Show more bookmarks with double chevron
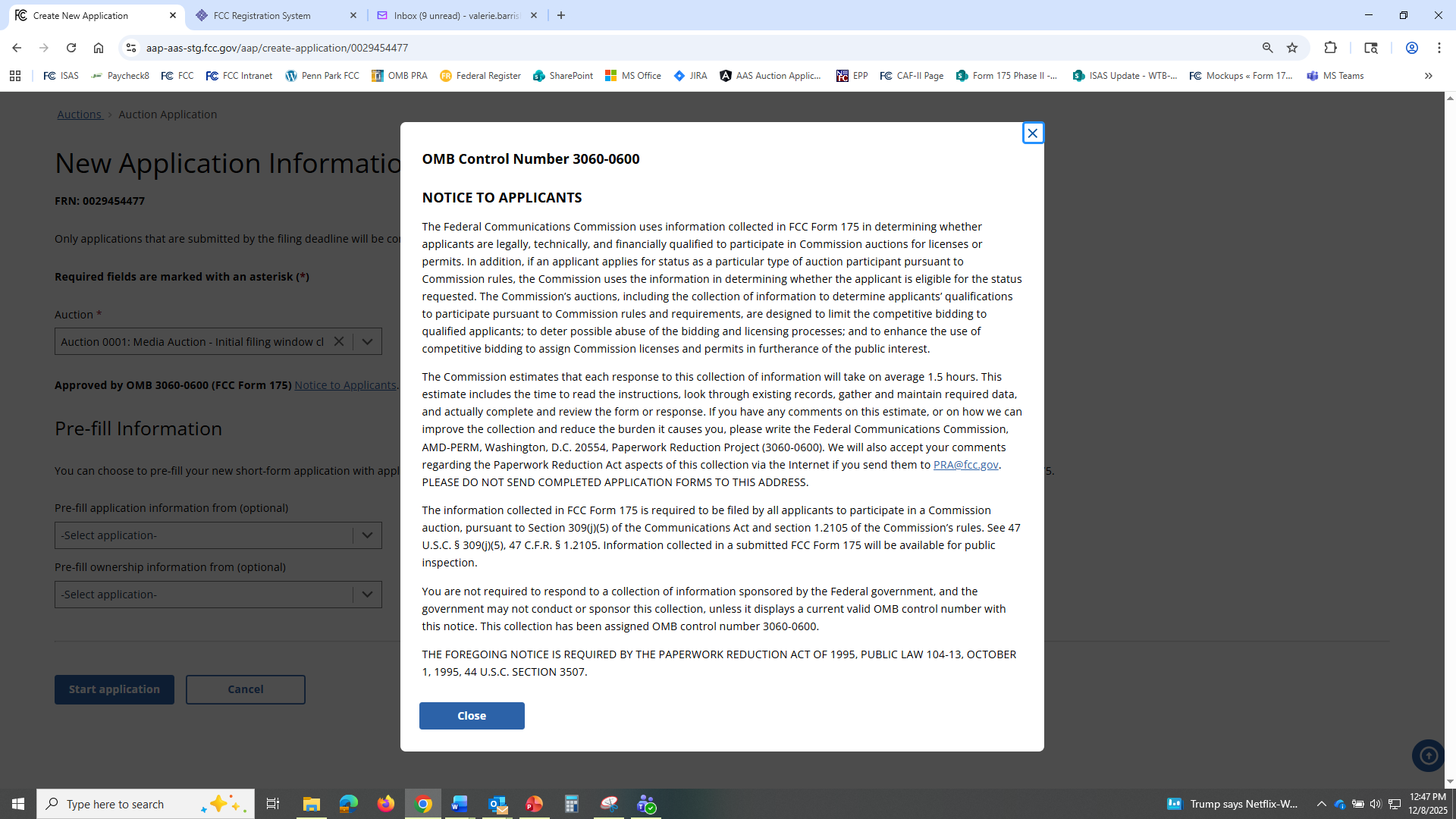Image resolution: width=1456 pixels, height=819 pixels. click(x=1428, y=76)
